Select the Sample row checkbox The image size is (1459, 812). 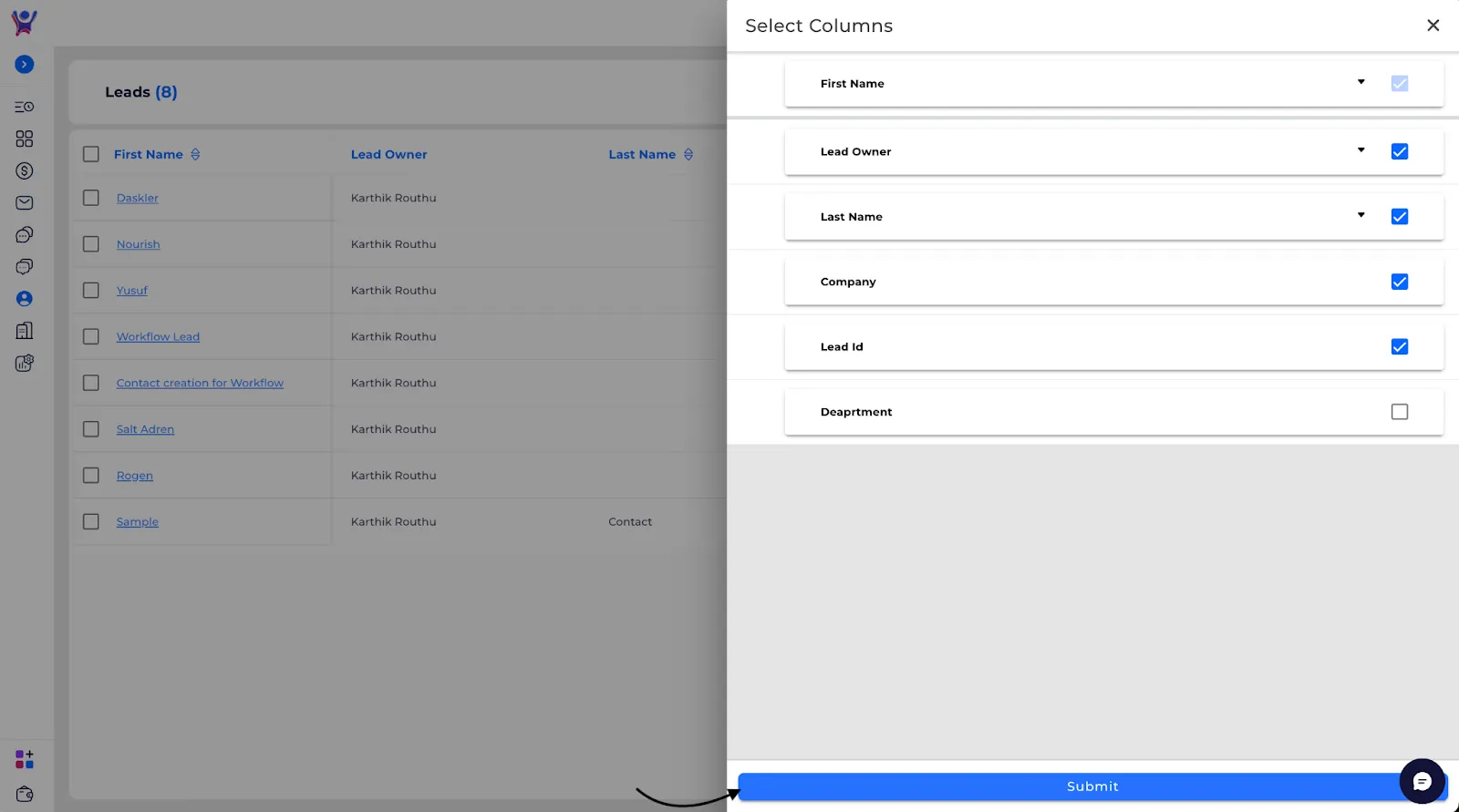[x=91, y=521]
